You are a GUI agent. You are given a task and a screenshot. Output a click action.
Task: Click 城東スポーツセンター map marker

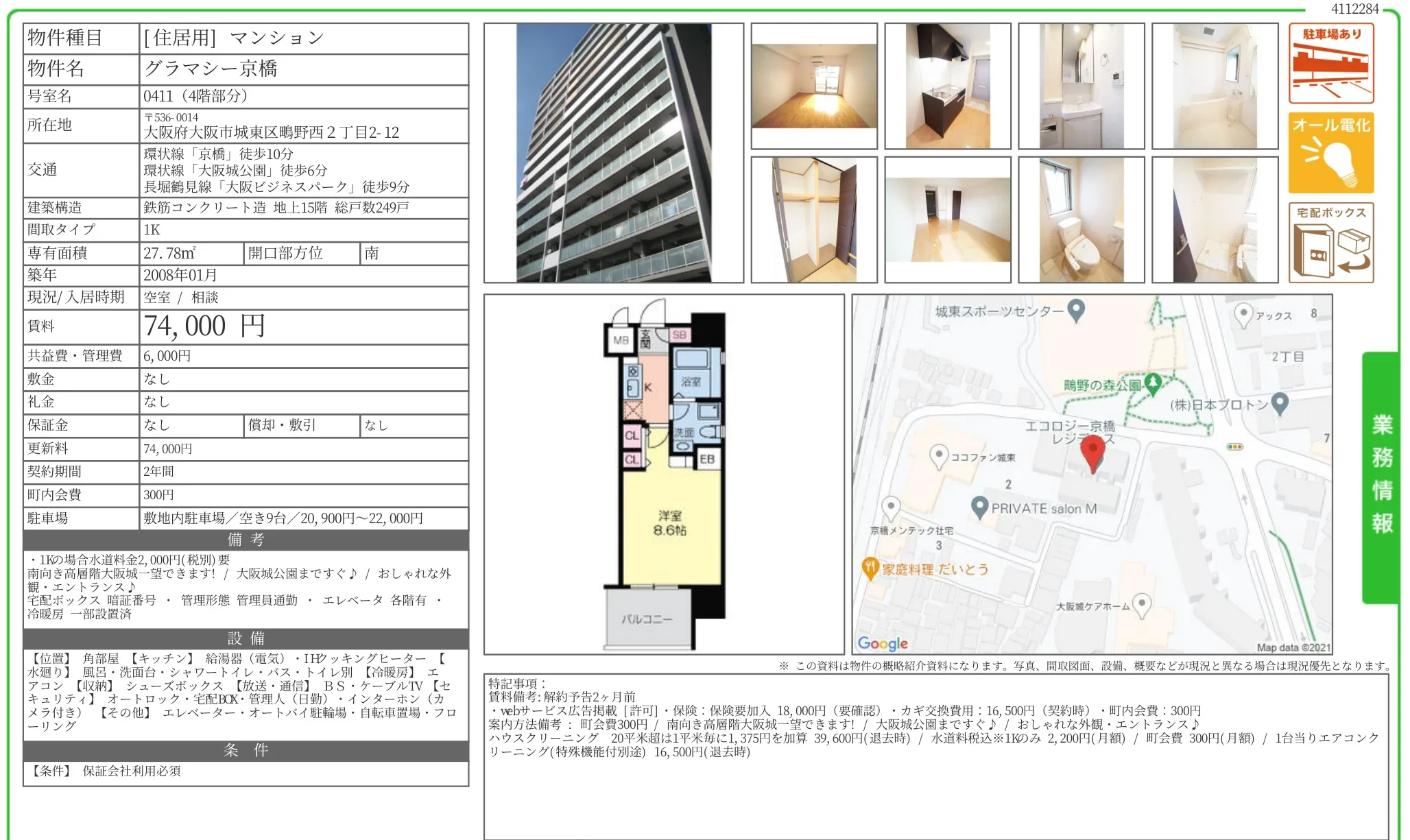point(1077,310)
